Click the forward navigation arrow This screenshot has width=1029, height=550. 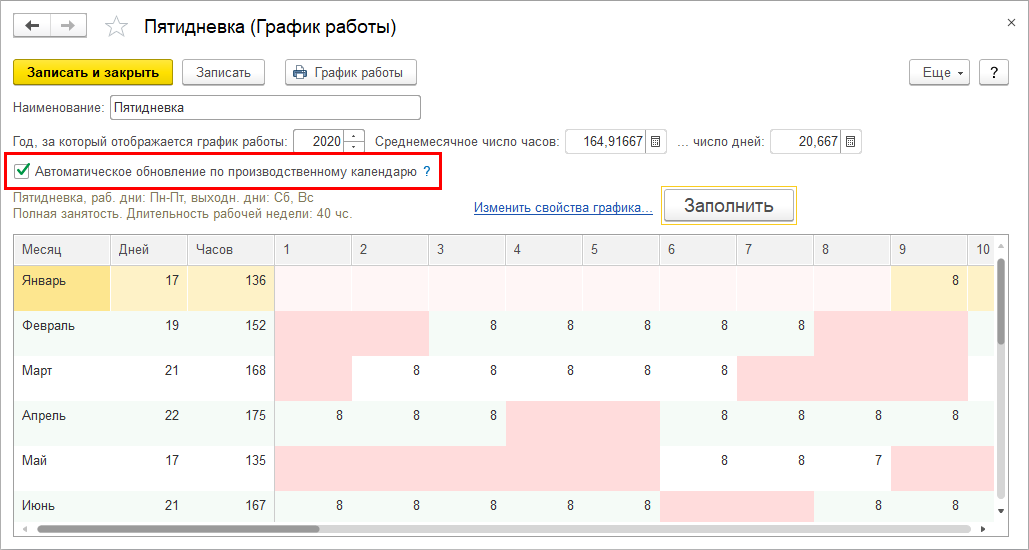coord(68,26)
